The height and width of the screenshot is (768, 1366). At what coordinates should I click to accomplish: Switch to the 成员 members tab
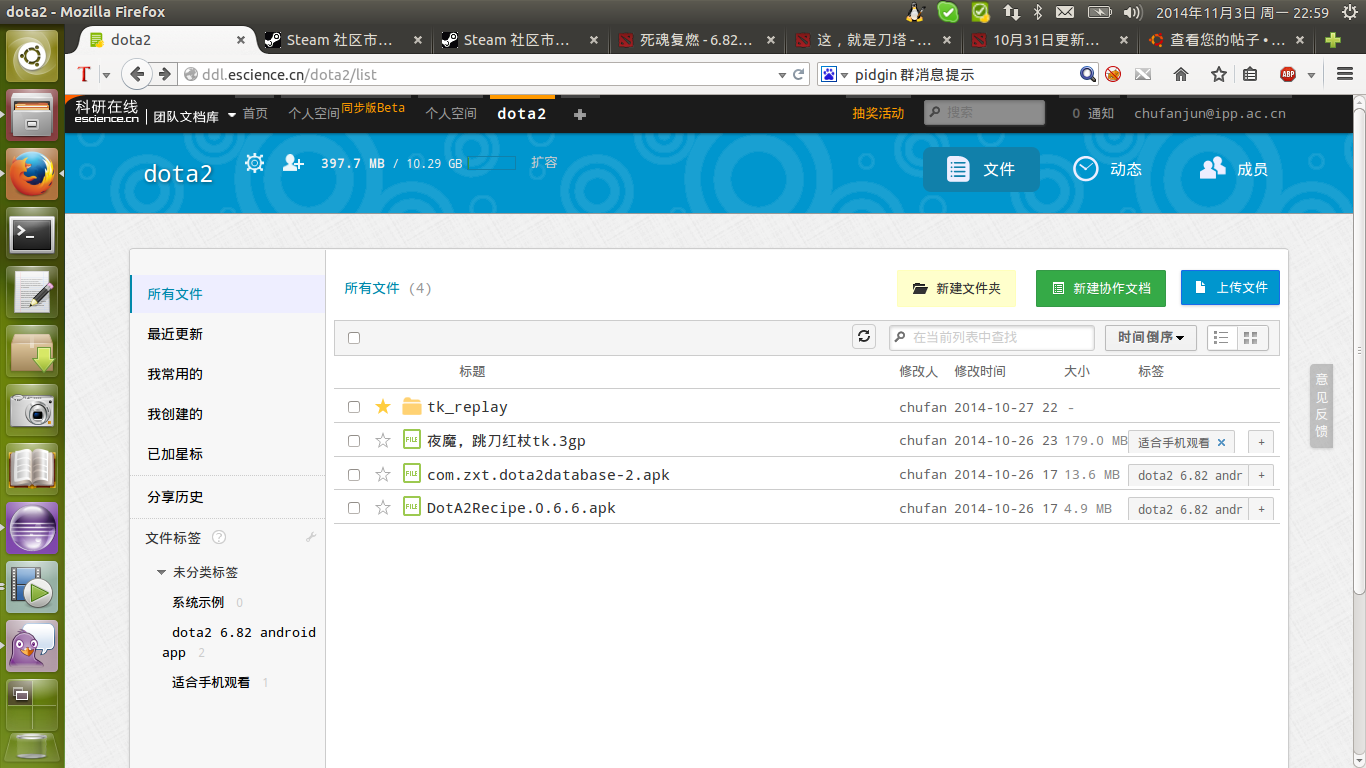[x=1234, y=170]
